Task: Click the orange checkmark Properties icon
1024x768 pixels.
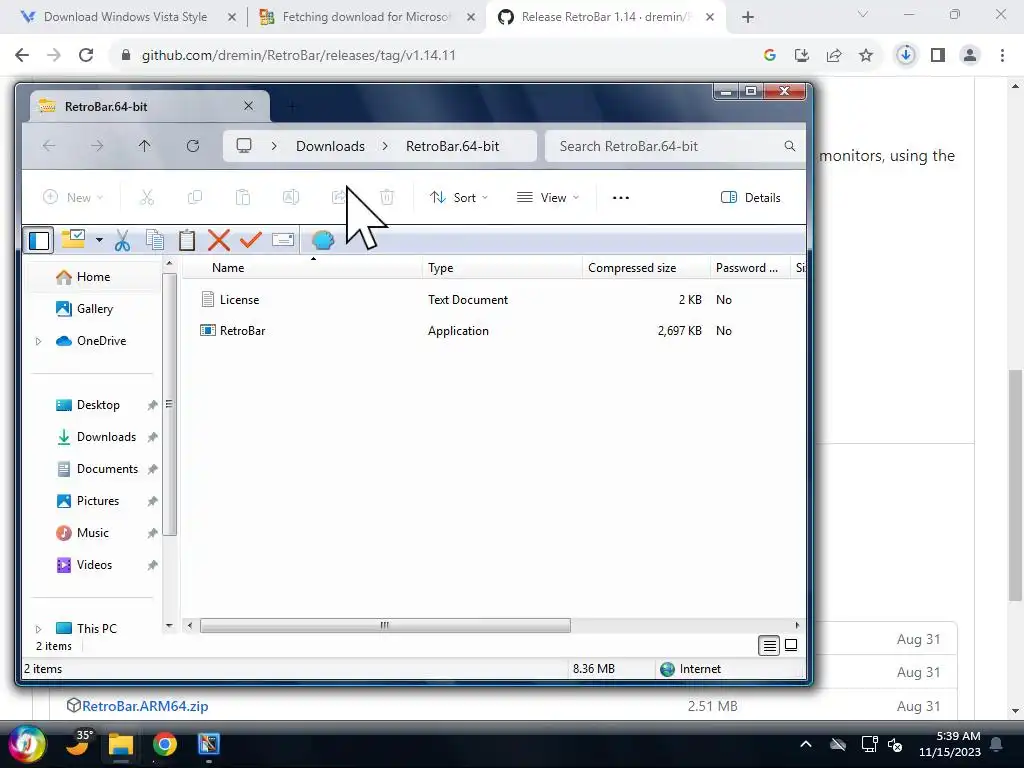Action: [251, 240]
